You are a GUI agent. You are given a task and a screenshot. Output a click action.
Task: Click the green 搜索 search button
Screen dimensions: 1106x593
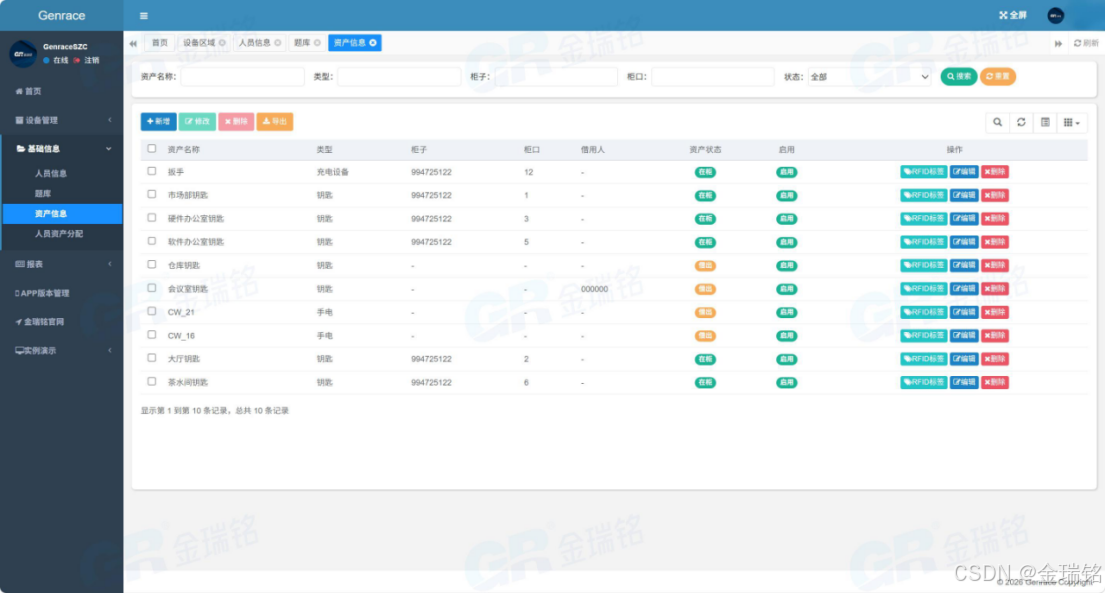coord(958,76)
